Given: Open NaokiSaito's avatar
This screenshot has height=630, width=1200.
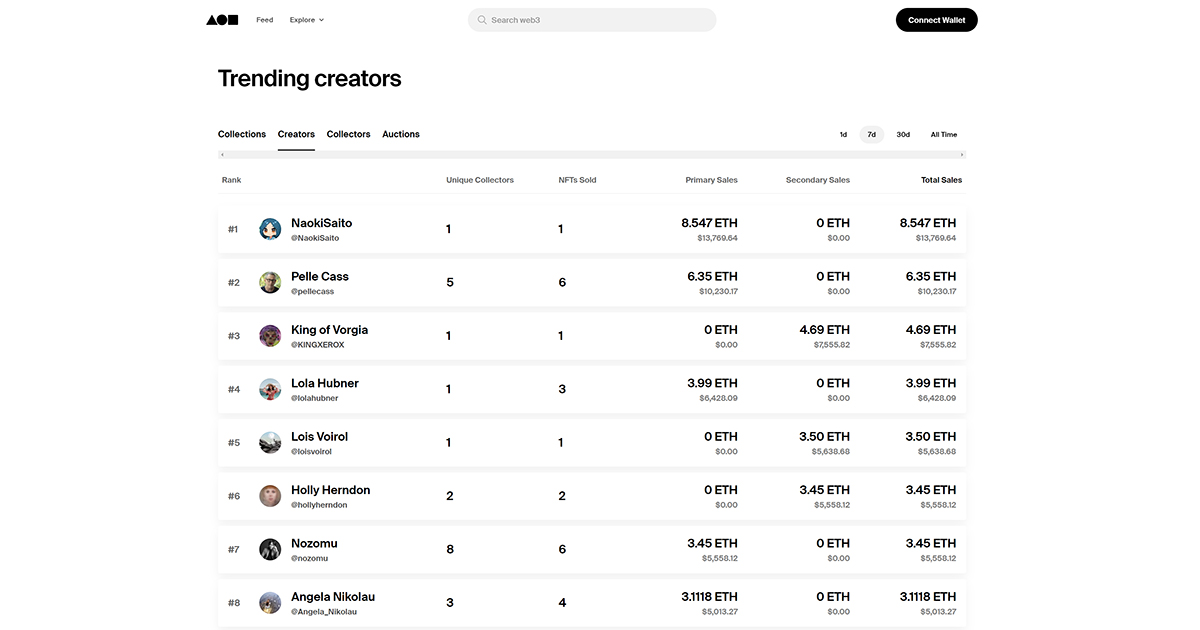Looking at the screenshot, I should tap(270, 229).
